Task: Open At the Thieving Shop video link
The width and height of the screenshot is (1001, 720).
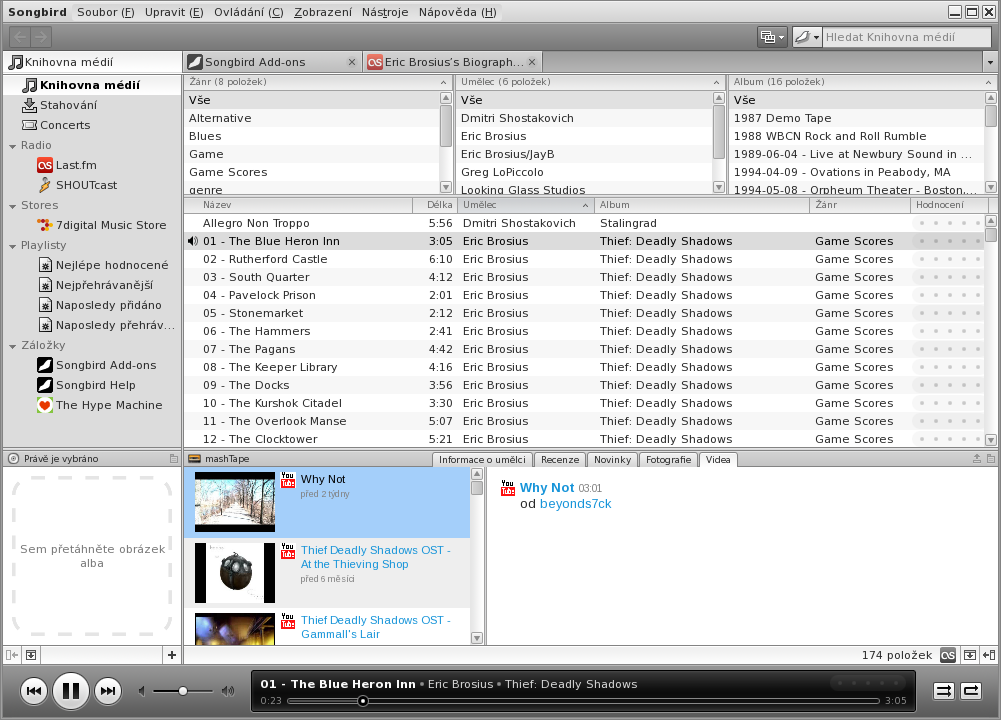Action: point(375,557)
